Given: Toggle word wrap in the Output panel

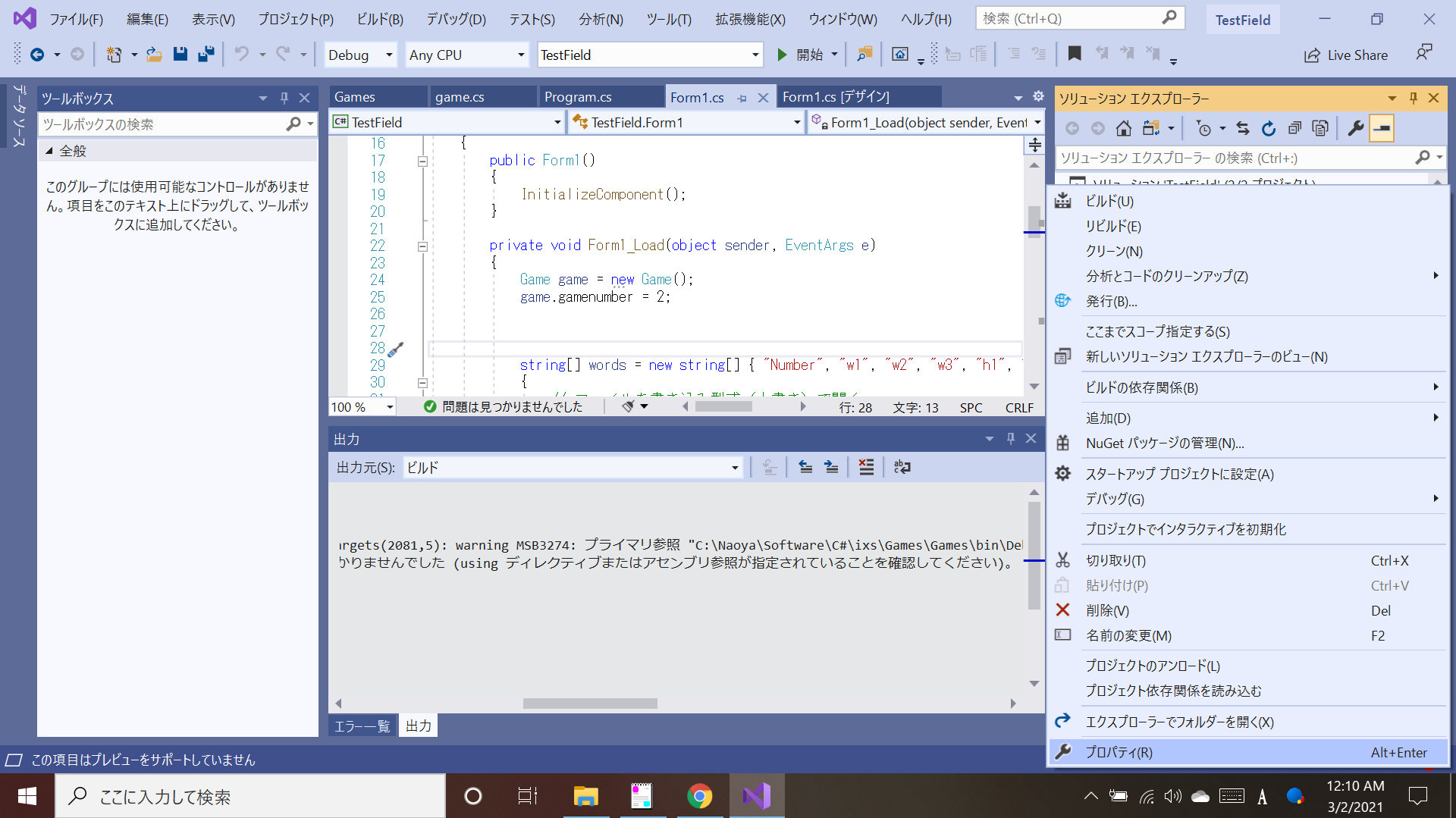Looking at the screenshot, I should coord(902,468).
